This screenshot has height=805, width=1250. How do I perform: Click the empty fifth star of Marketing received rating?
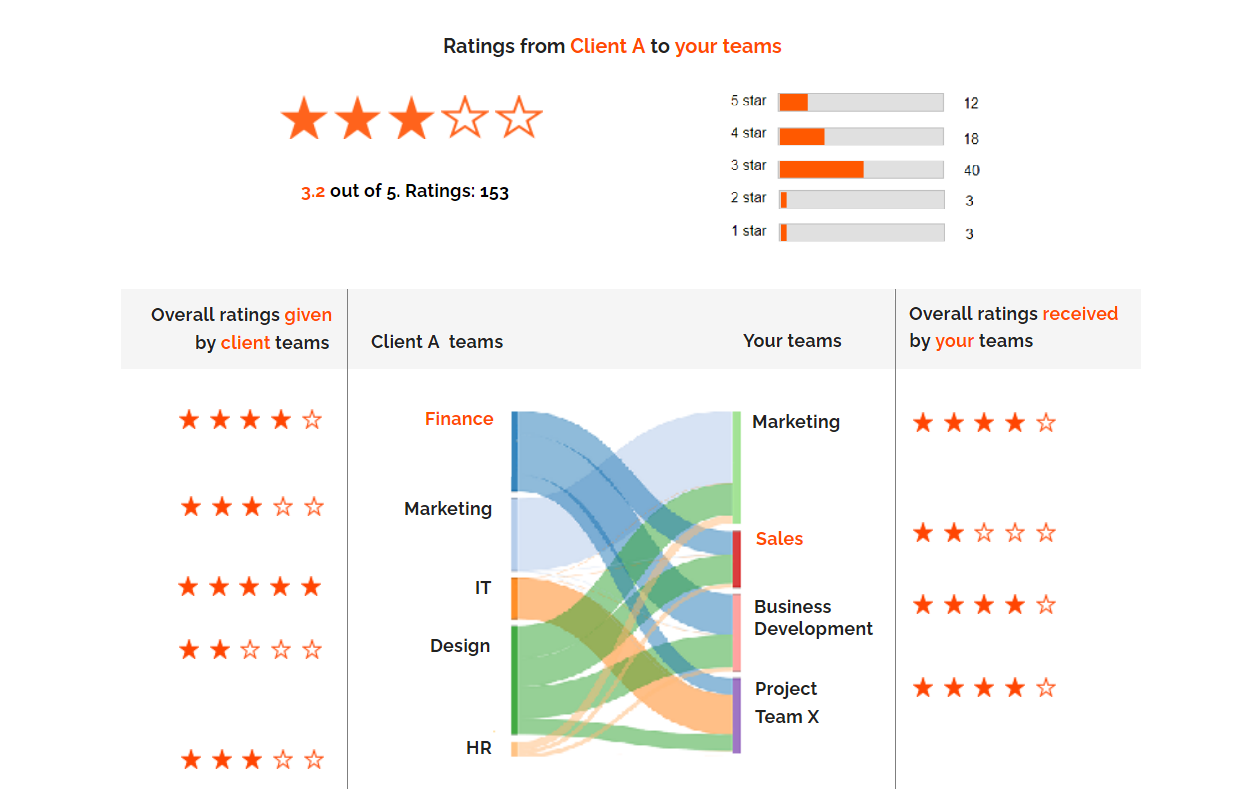(1046, 423)
